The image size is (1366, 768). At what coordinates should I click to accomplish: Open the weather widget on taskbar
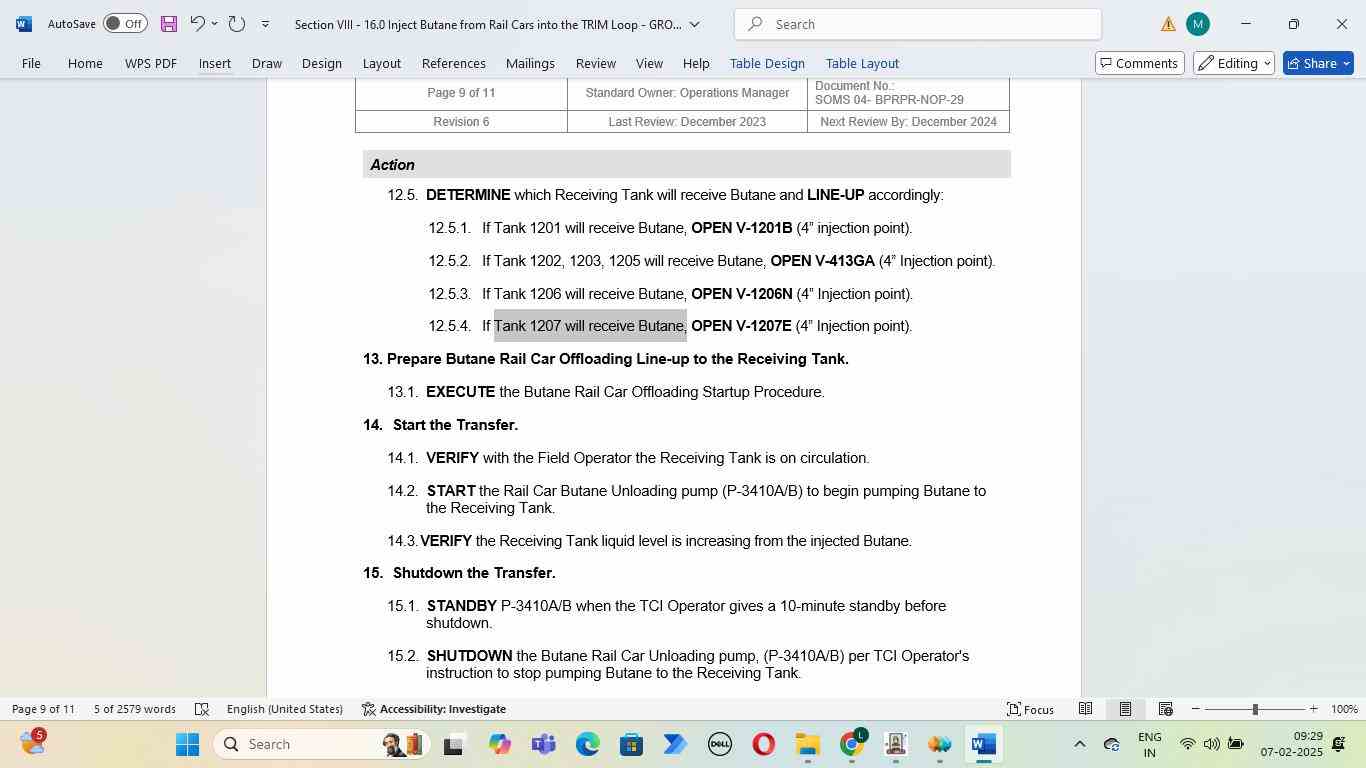[x=33, y=742]
